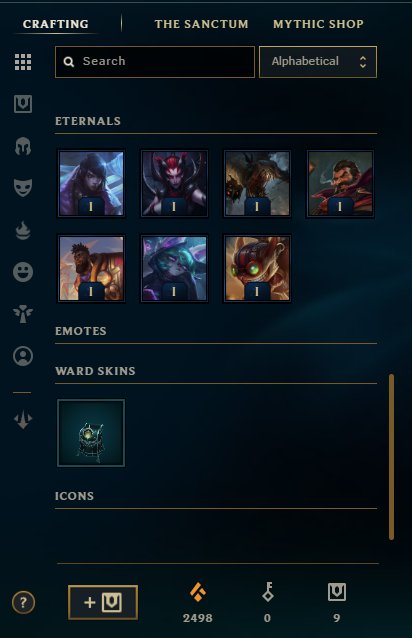Open the help question mark
This screenshot has width=412, height=638.
(23, 602)
